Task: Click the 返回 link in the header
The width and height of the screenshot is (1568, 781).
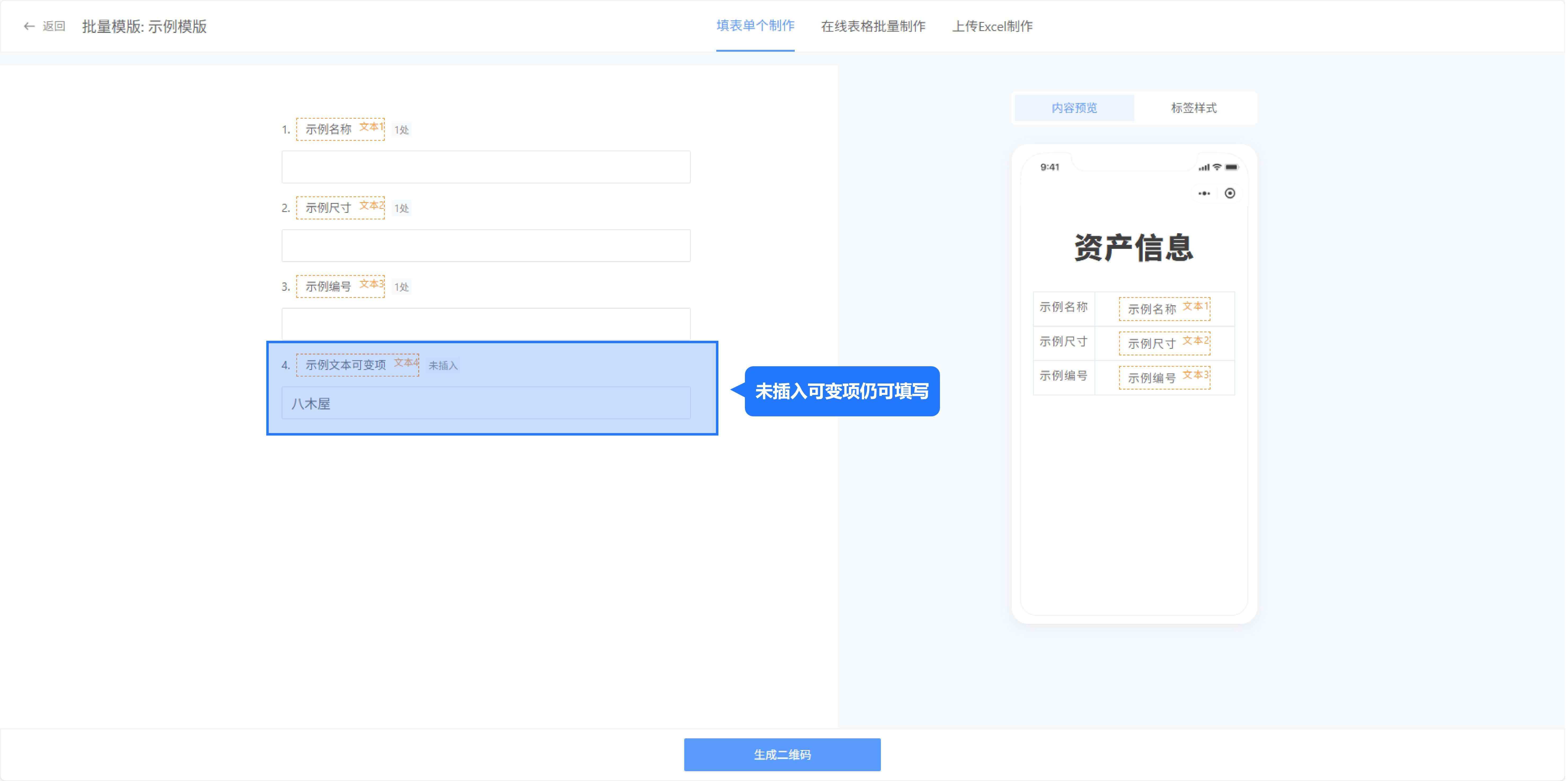Action: pos(53,26)
